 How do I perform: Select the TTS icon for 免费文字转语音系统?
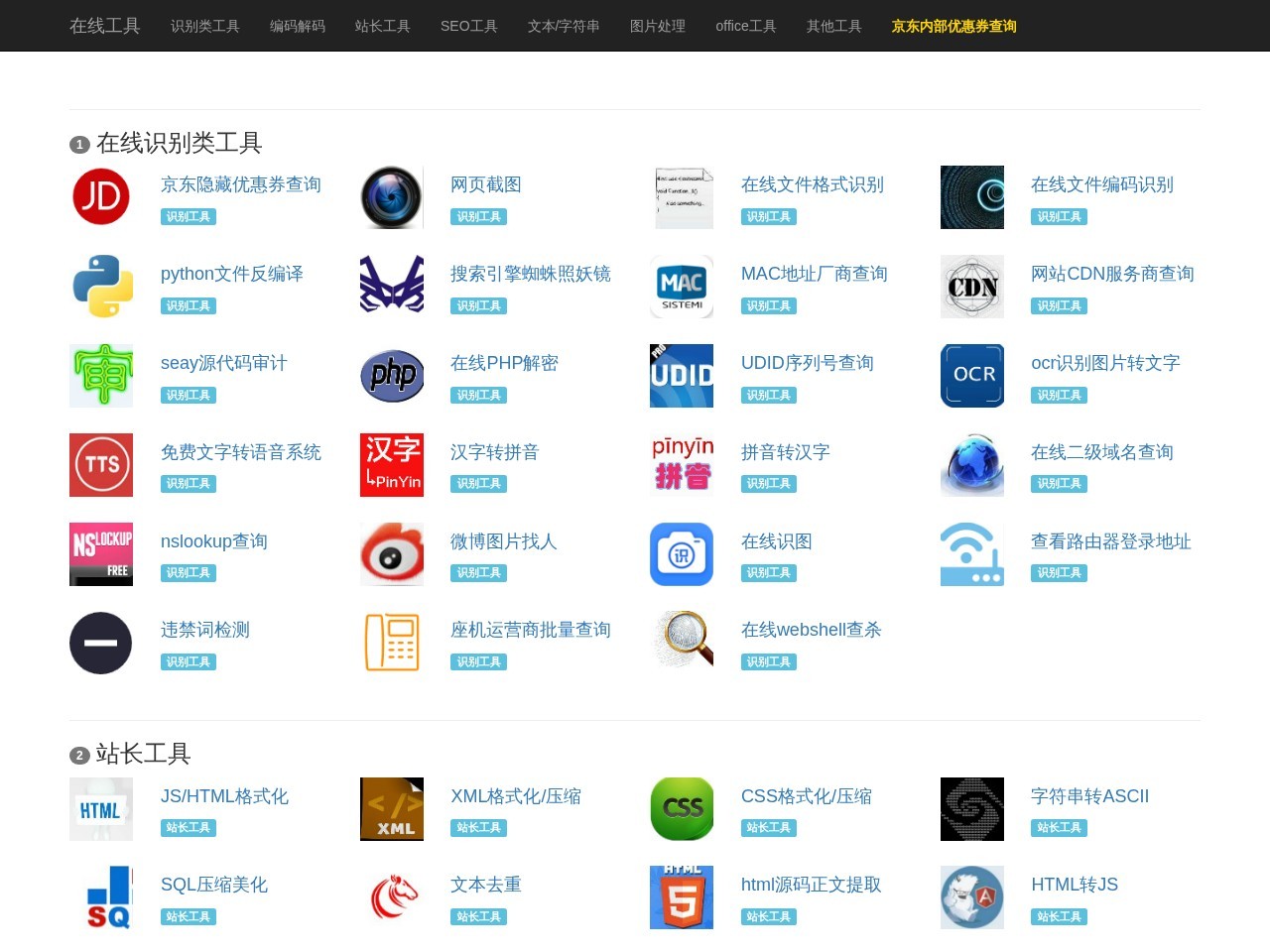(x=100, y=464)
